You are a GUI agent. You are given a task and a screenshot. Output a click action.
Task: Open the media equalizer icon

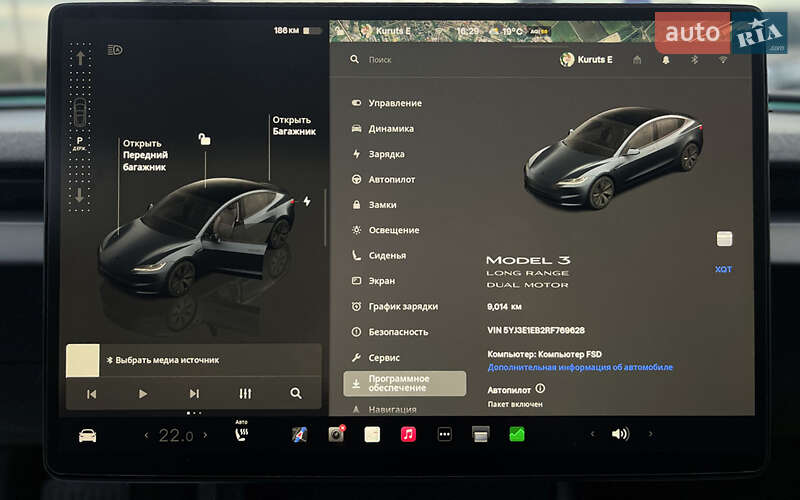pos(245,394)
